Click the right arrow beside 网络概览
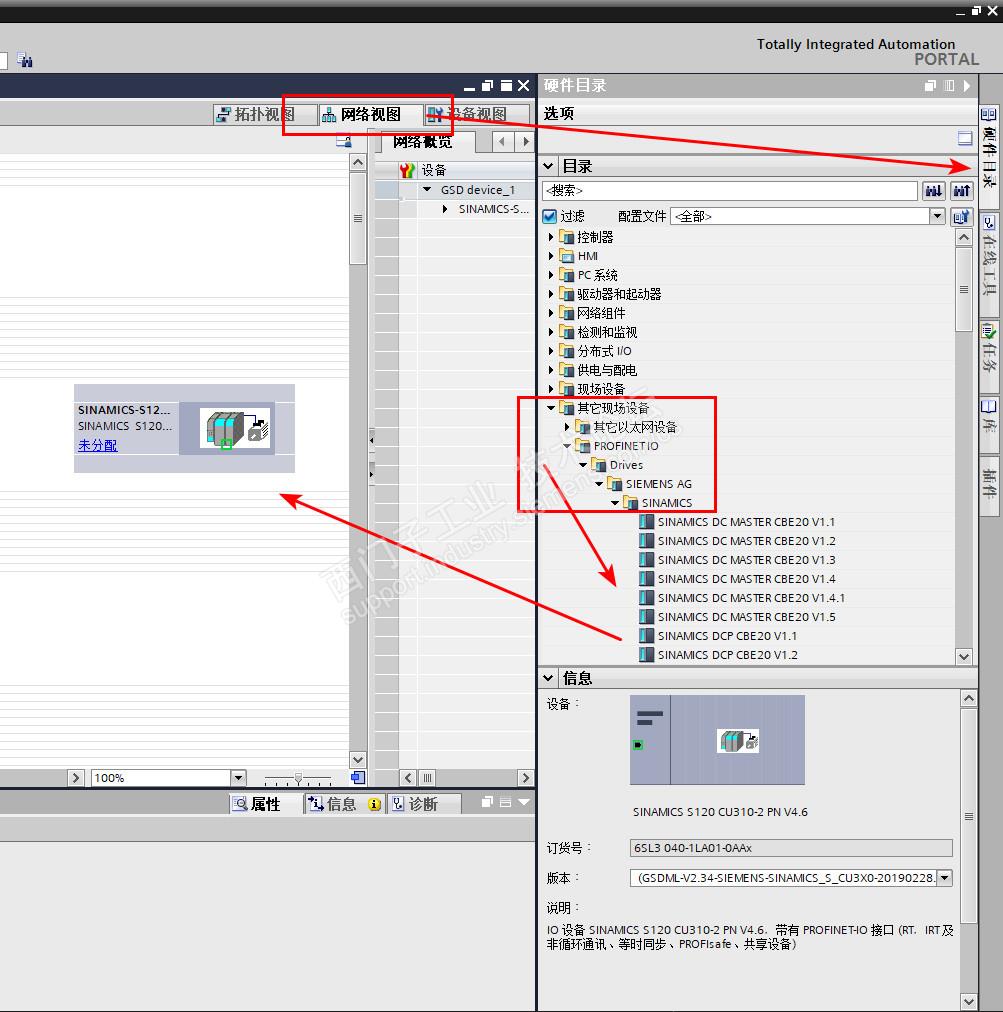1003x1012 pixels. [x=525, y=141]
